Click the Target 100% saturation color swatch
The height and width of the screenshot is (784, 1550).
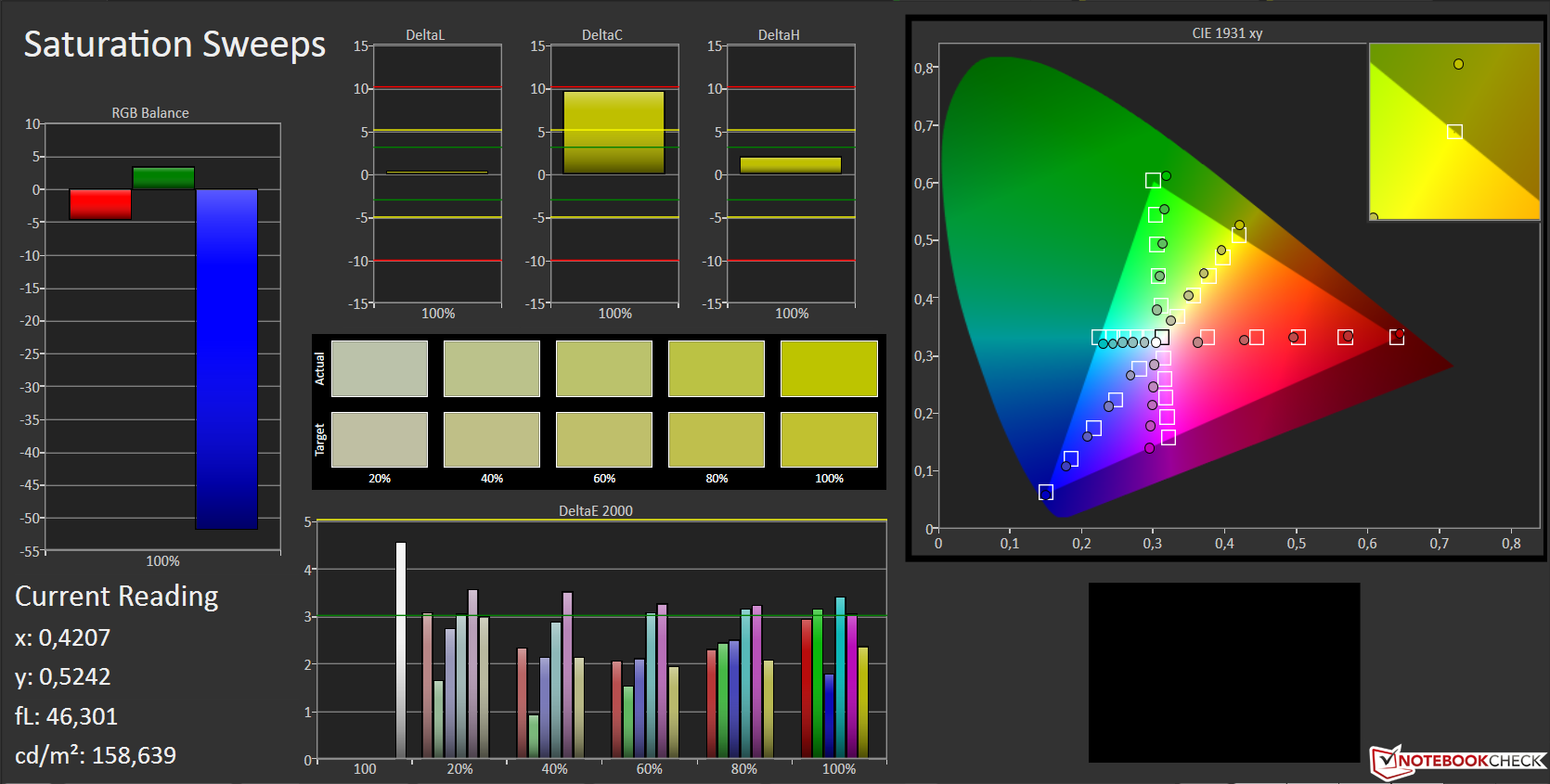coord(829,440)
